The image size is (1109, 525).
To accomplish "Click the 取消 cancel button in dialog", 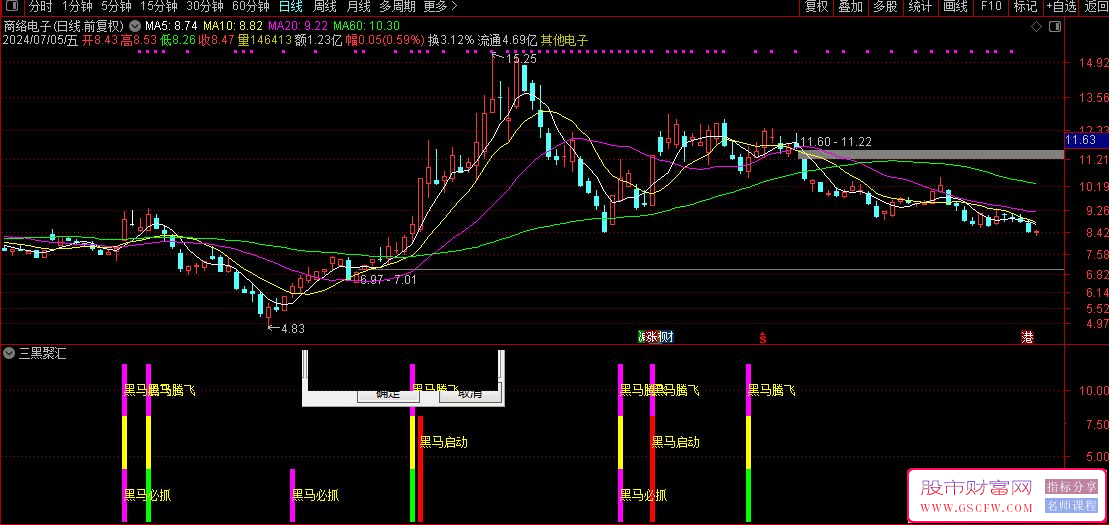I will click(x=470, y=393).
